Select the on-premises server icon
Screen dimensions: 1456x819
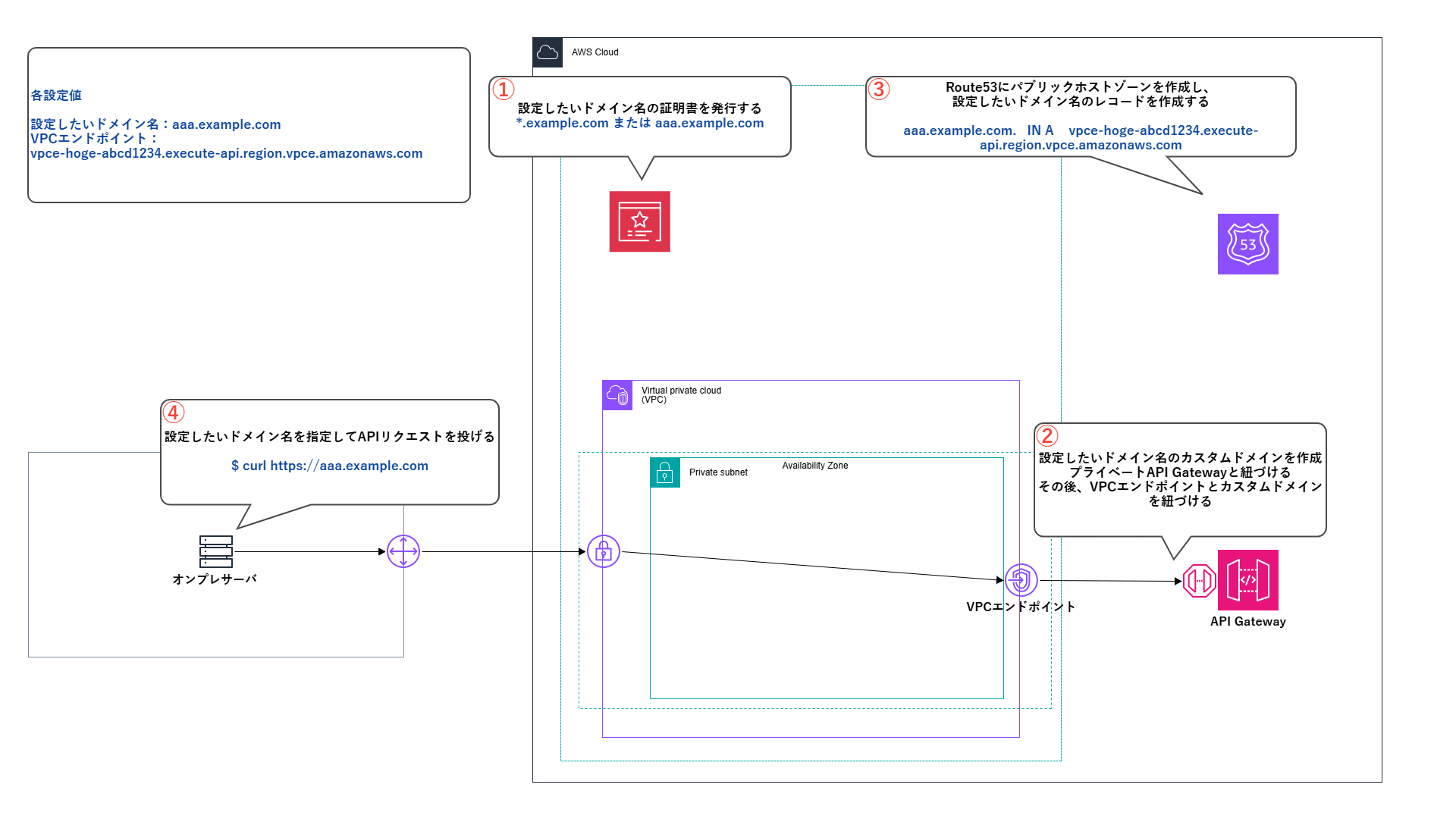tap(216, 551)
